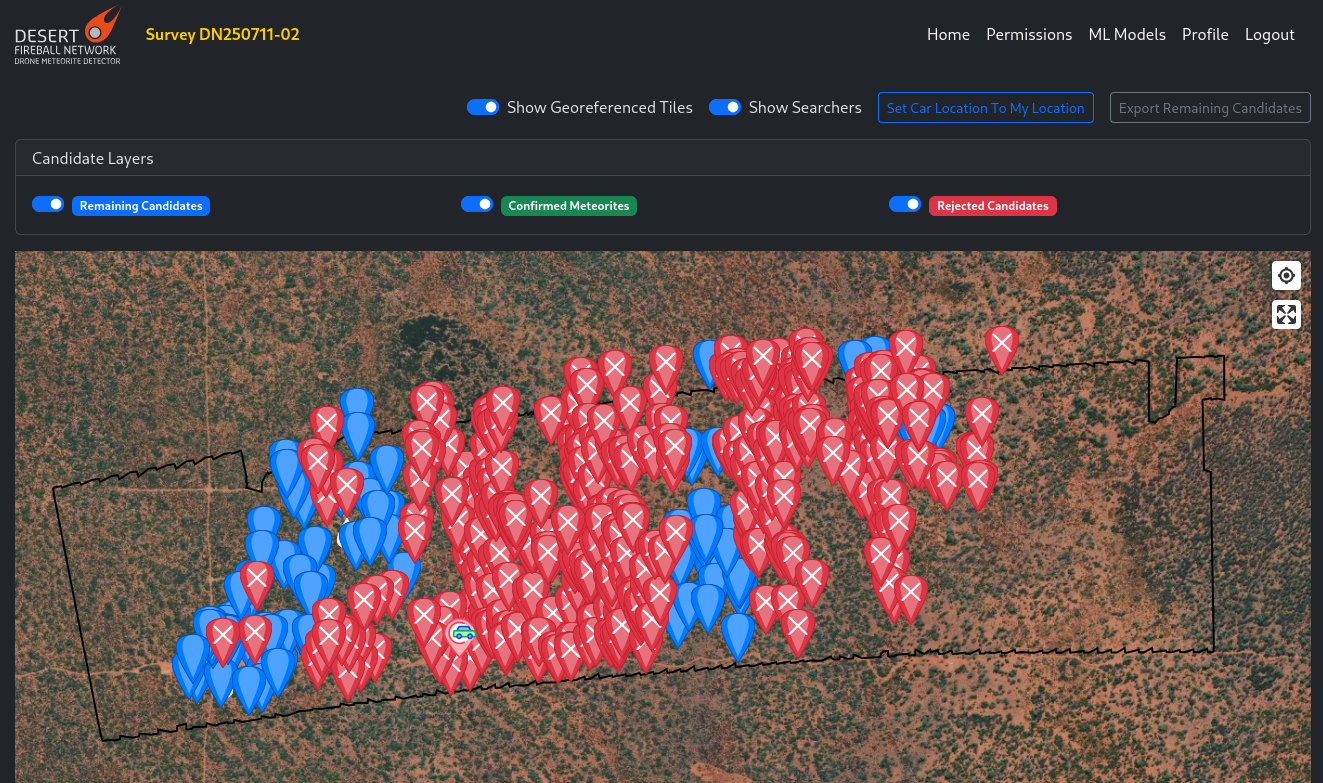Select the car location marker on the map

click(461, 632)
